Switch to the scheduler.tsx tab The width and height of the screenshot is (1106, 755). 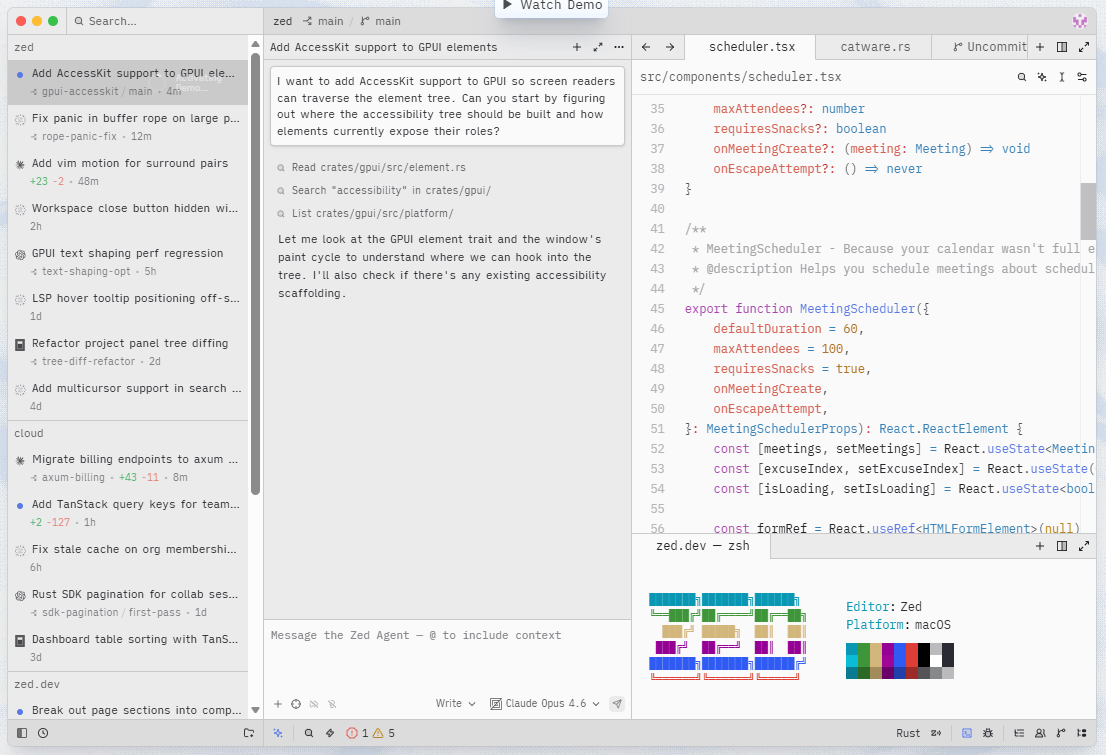tap(752, 47)
